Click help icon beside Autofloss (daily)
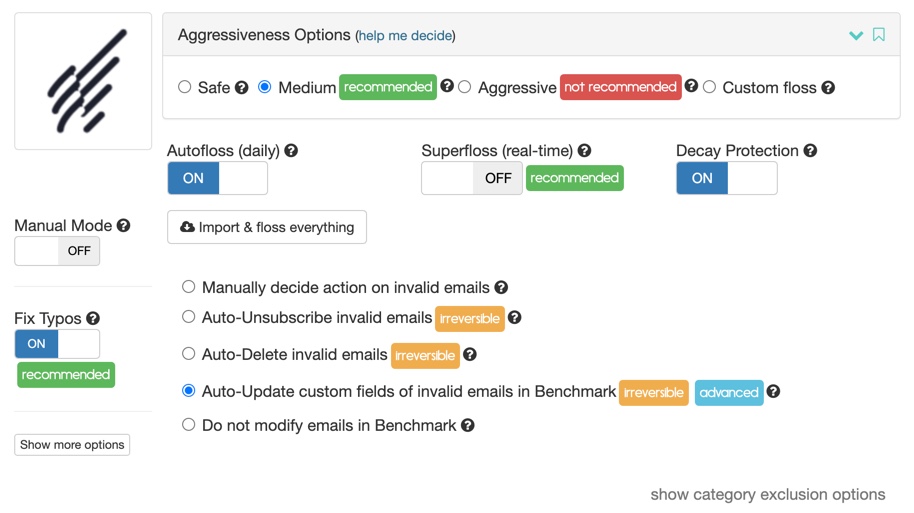Viewport: 914px width, 513px height. point(291,150)
